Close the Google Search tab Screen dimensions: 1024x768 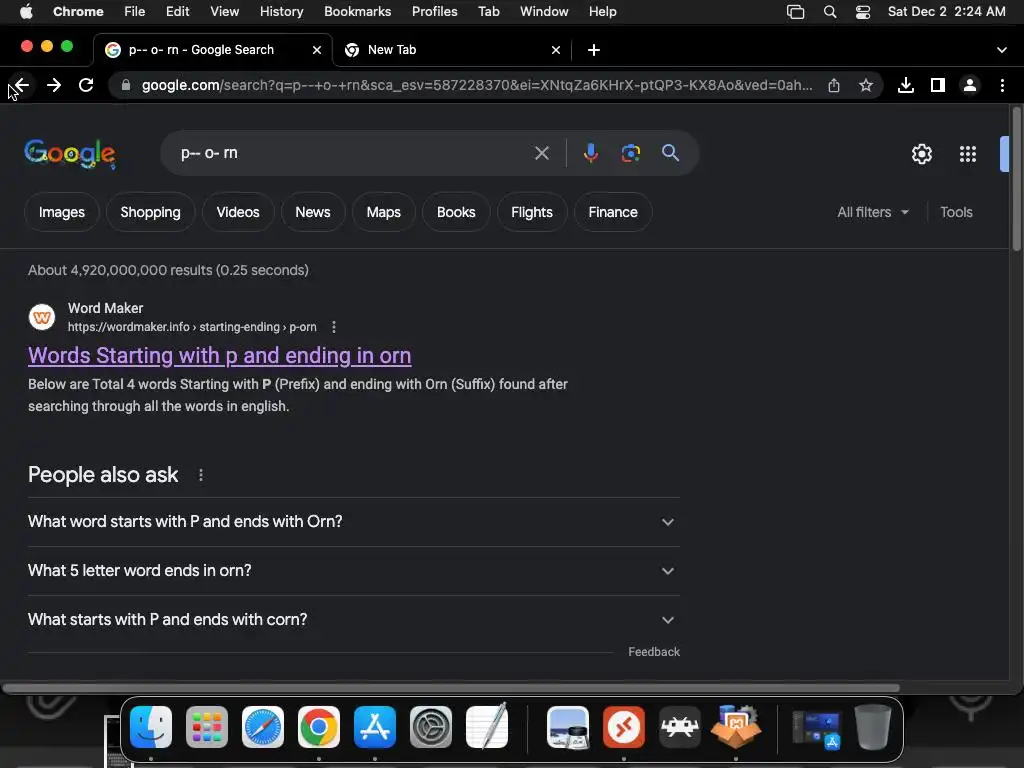317,50
